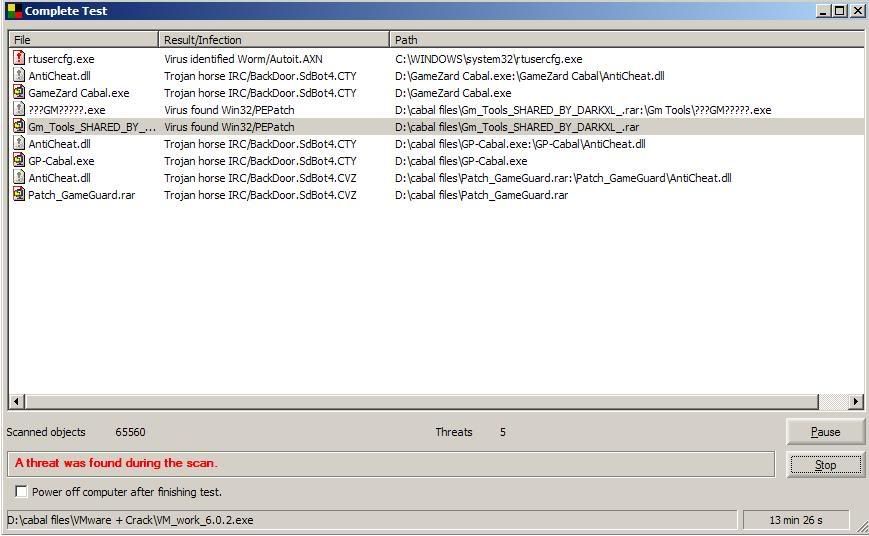Screen dimensions: 869x536
Task: Sort list by File column header
Action: (x=84, y=40)
